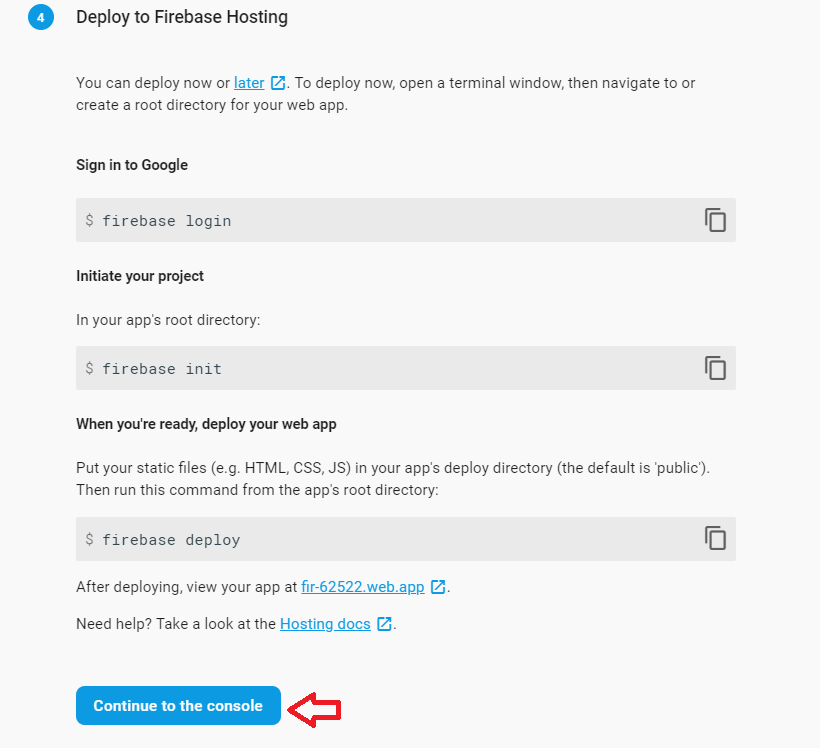The image size is (820, 748).
Task: Open the fir-62522.web.app link
Action: (x=363, y=587)
